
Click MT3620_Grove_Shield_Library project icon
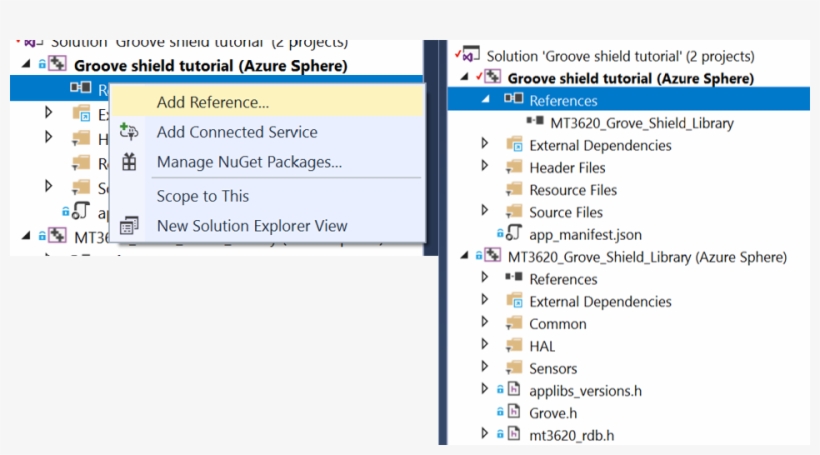(x=492, y=255)
